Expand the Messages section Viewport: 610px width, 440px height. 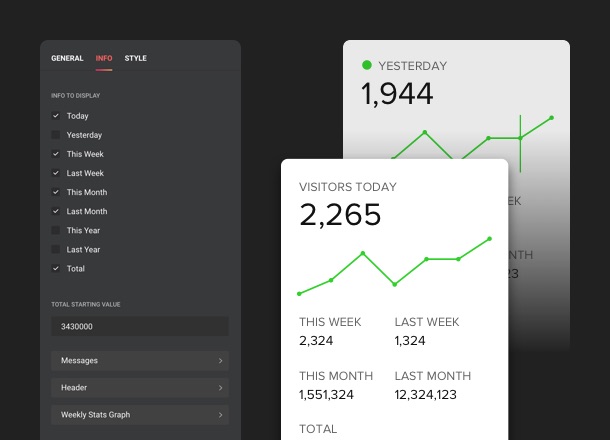tap(140, 360)
